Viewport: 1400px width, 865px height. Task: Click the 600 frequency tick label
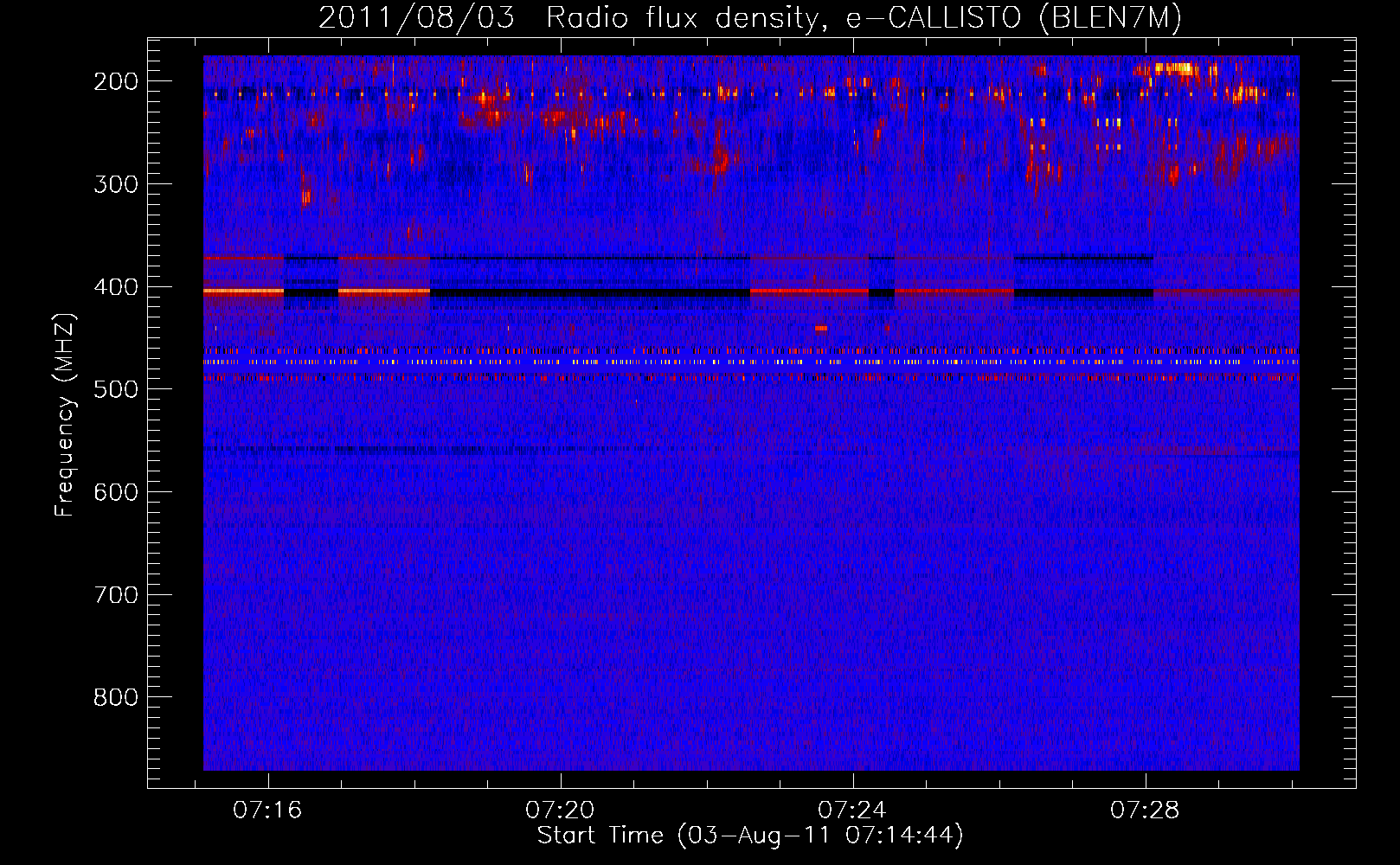(116, 492)
